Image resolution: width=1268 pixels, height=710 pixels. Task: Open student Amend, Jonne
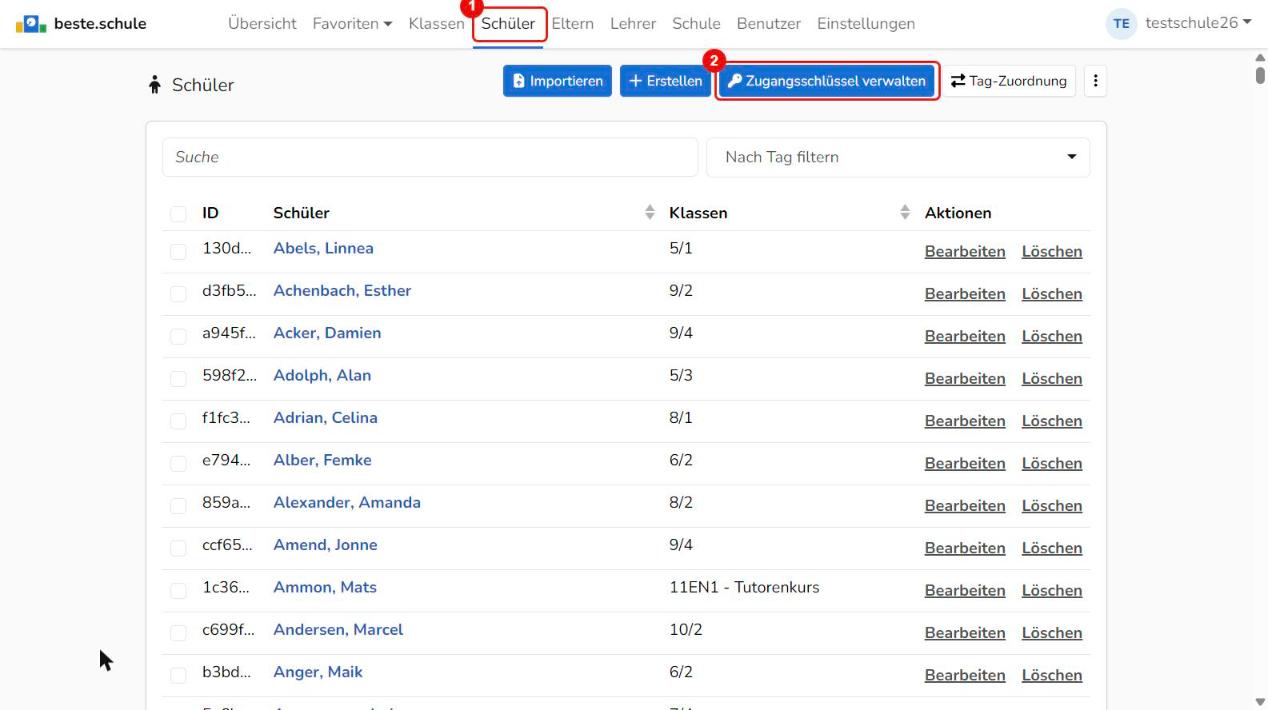pos(325,545)
